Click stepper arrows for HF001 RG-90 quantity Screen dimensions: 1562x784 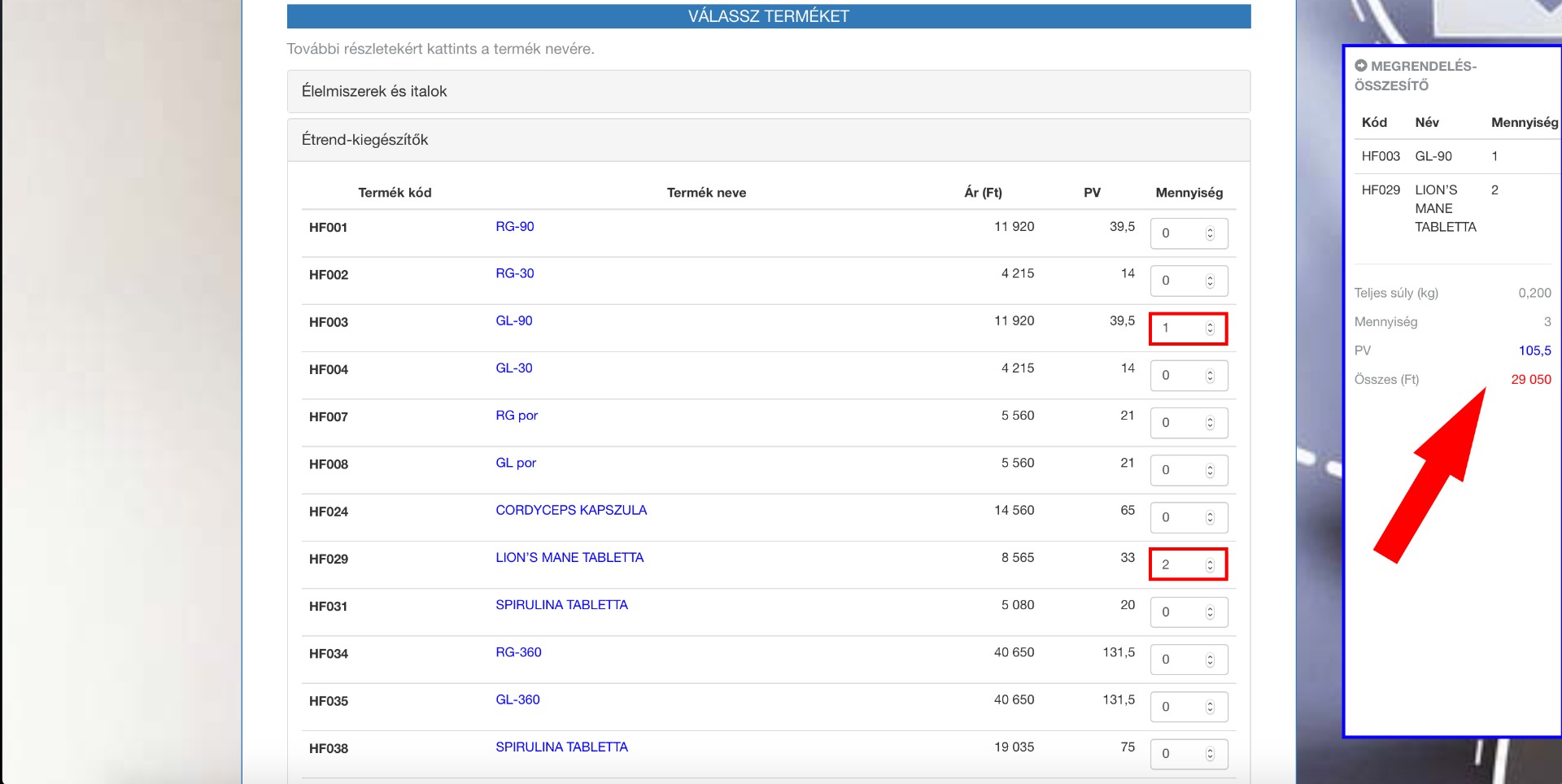[x=1210, y=233]
